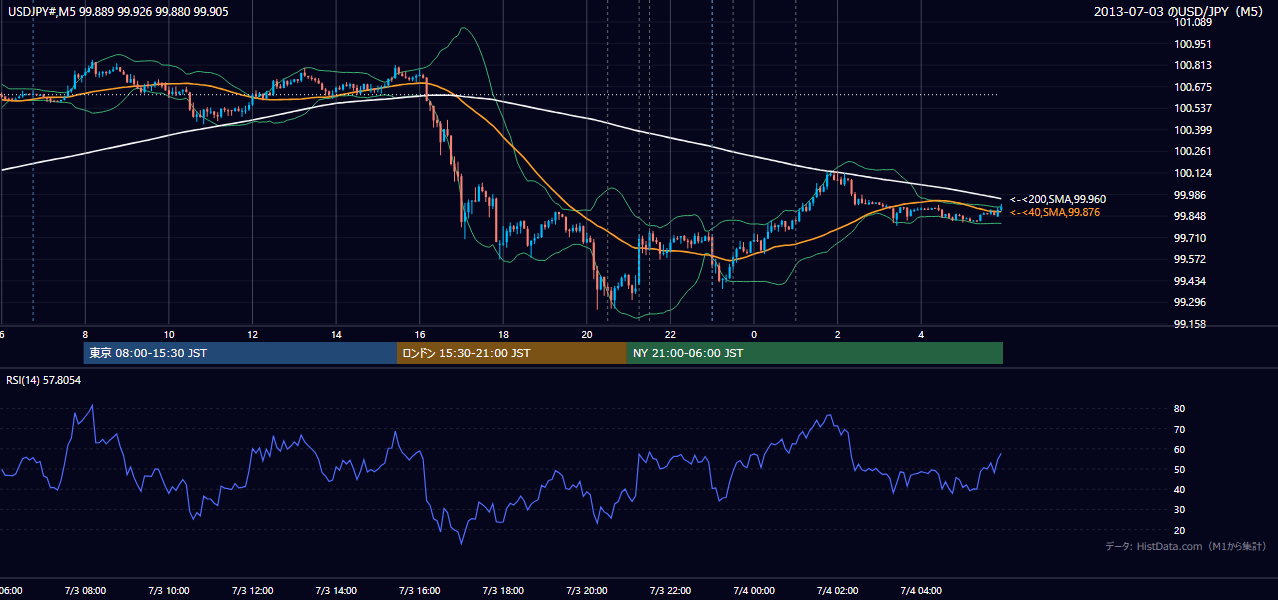Click the 40,SMA,99.876 label

point(1054,212)
